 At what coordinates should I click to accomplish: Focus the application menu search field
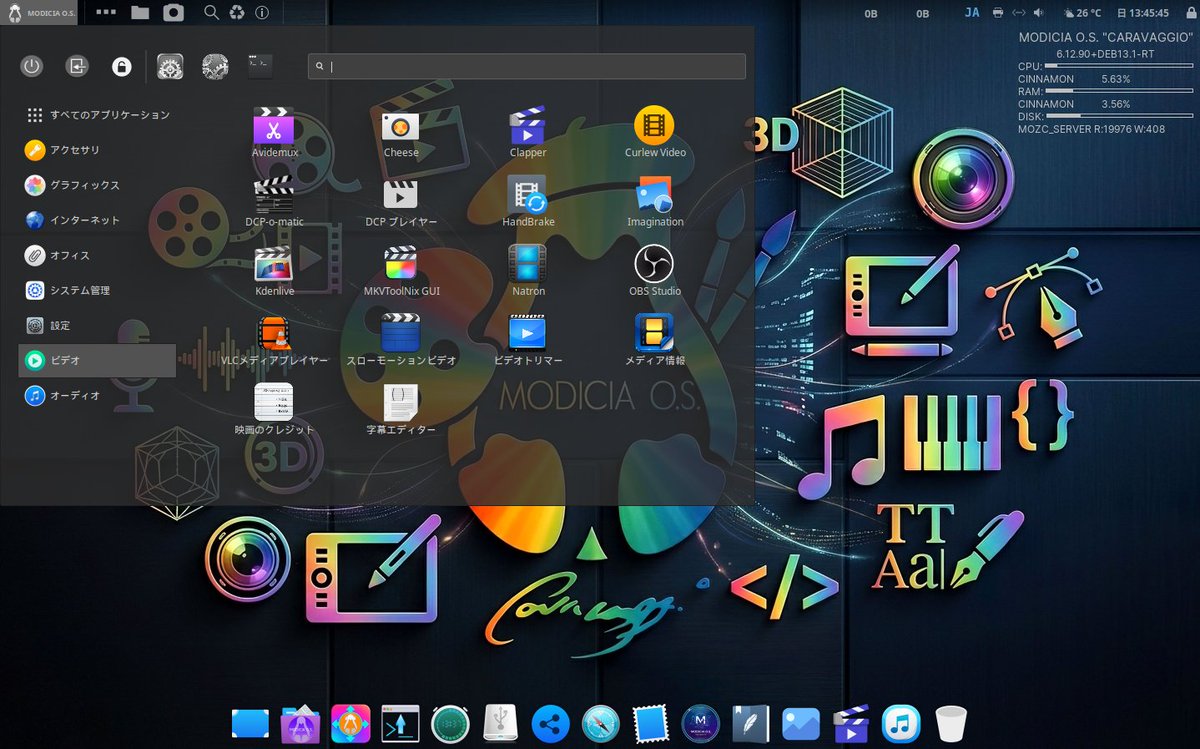[x=527, y=67]
